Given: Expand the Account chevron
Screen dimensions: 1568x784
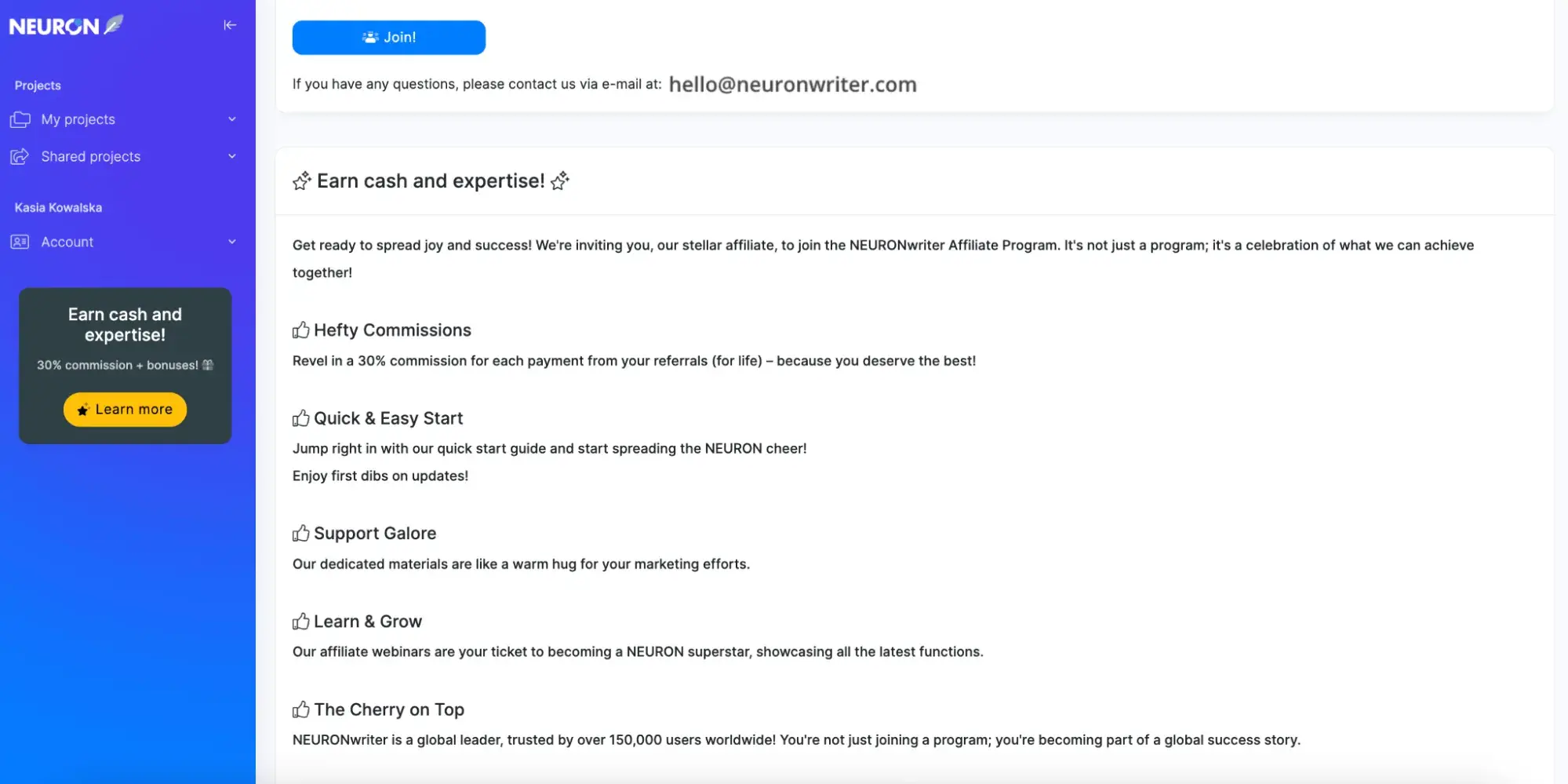Looking at the screenshot, I should click(232, 242).
